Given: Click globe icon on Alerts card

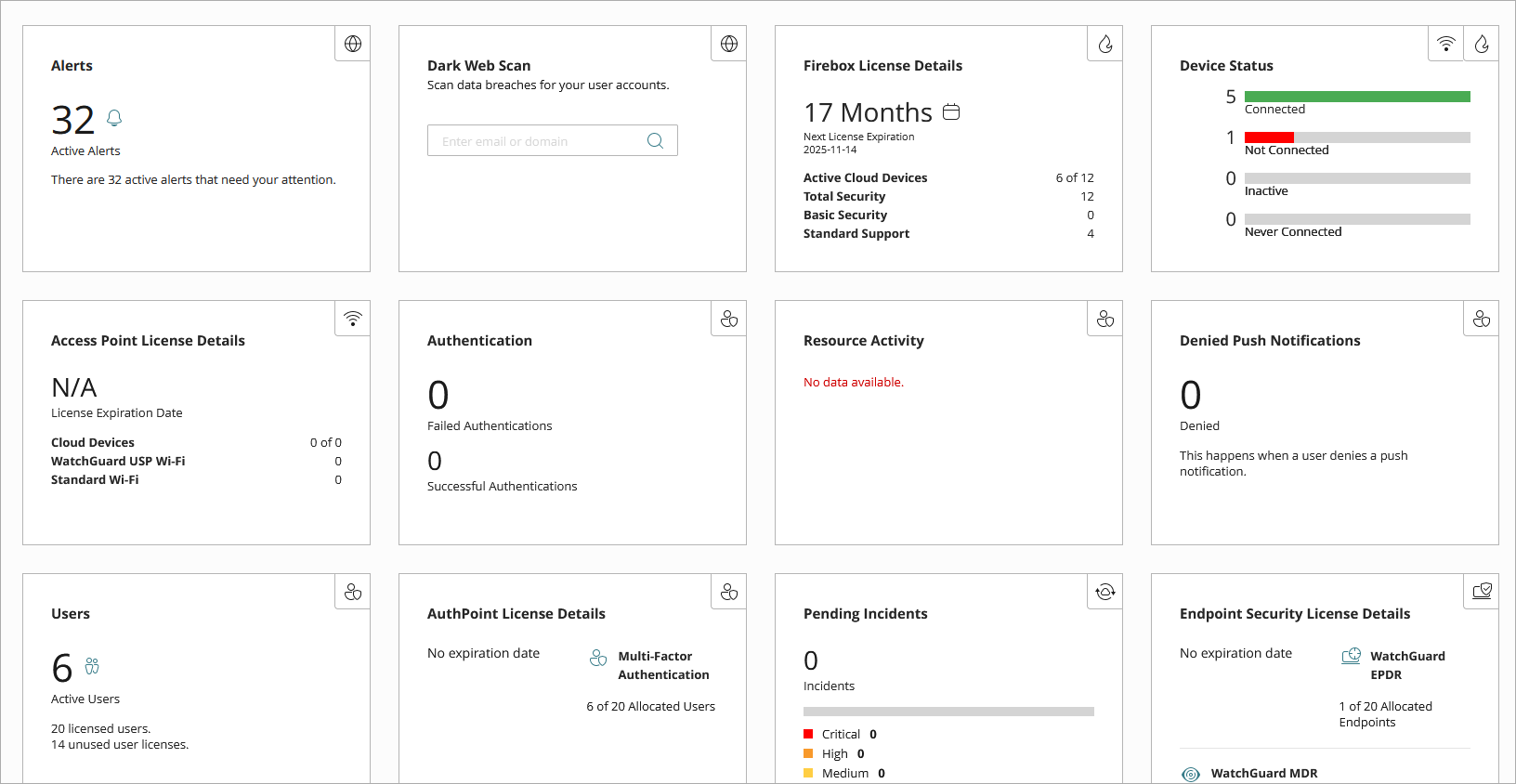Looking at the screenshot, I should pyautogui.click(x=353, y=44).
